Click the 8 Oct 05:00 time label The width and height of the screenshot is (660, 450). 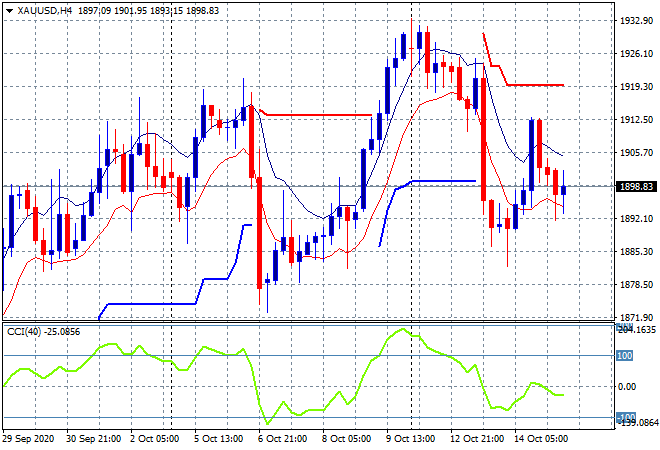(346, 439)
